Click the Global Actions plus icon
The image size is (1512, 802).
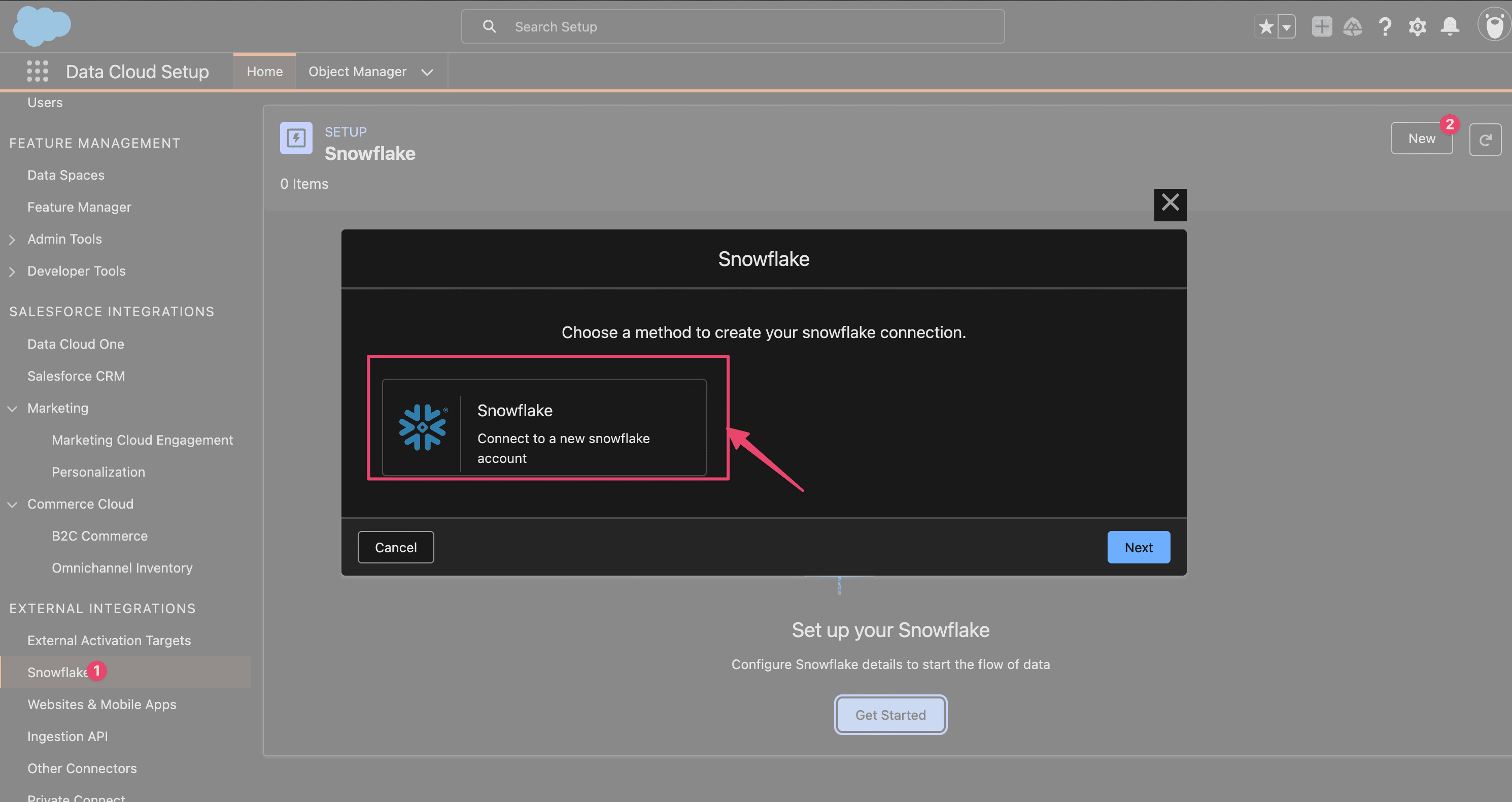pyautogui.click(x=1321, y=26)
